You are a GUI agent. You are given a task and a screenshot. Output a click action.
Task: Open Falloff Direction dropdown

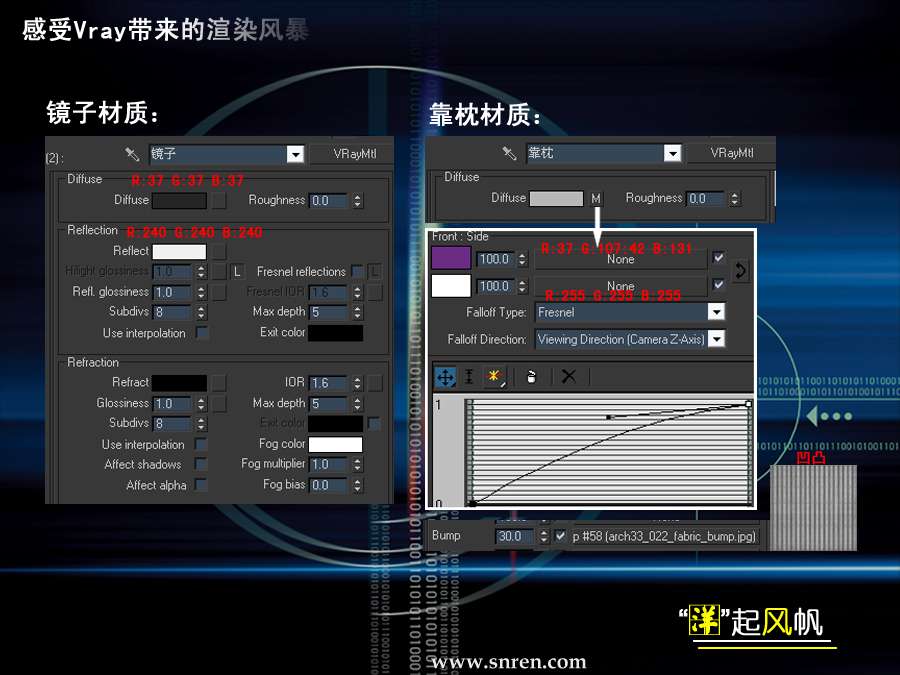click(716, 339)
